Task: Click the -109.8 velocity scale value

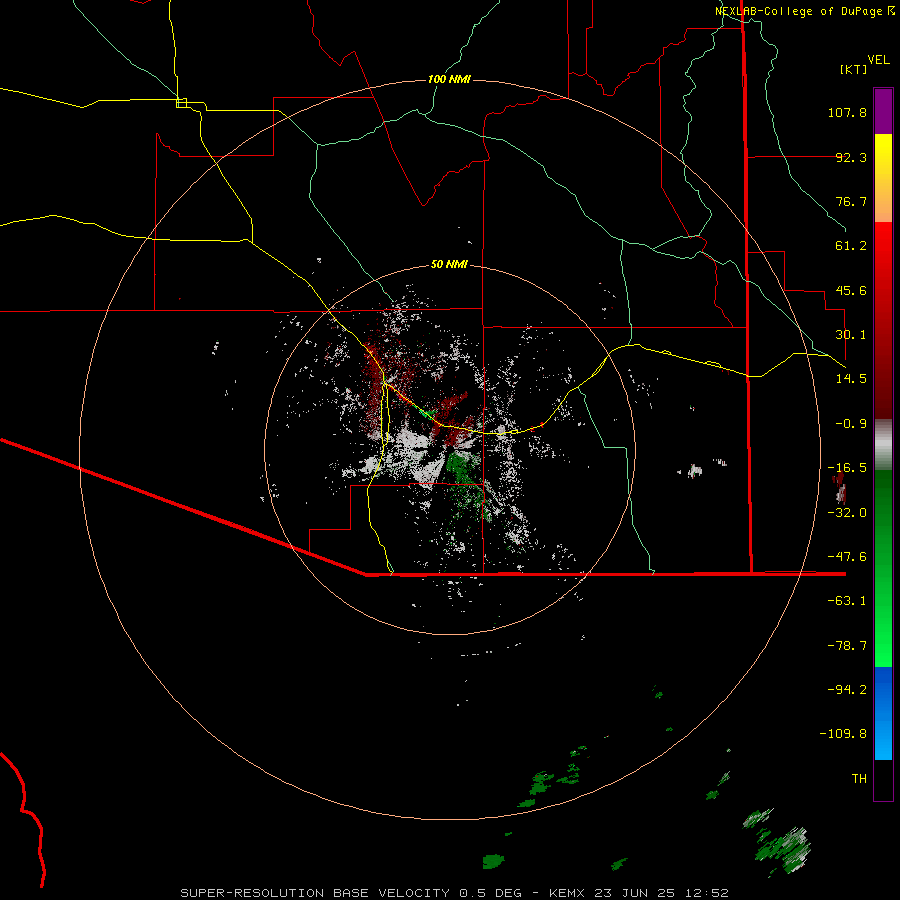Action: tap(843, 734)
